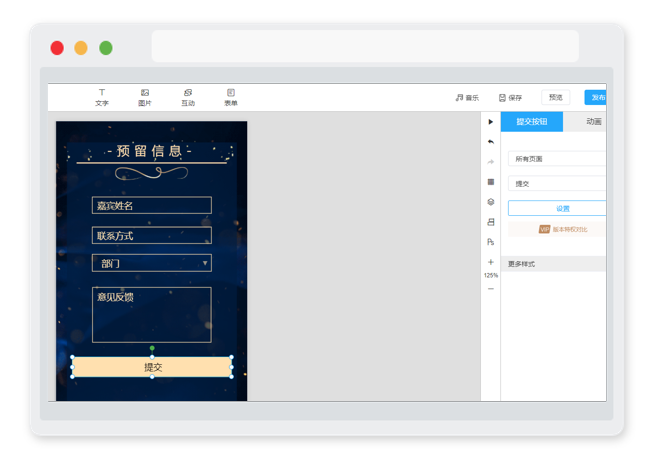
Task: Click the green macOS fullscreen dot
Action: click(106, 48)
